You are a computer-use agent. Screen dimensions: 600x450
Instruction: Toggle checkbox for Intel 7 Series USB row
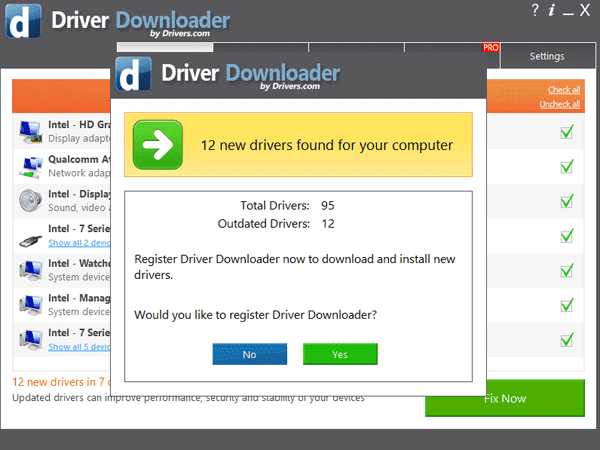[567, 236]
